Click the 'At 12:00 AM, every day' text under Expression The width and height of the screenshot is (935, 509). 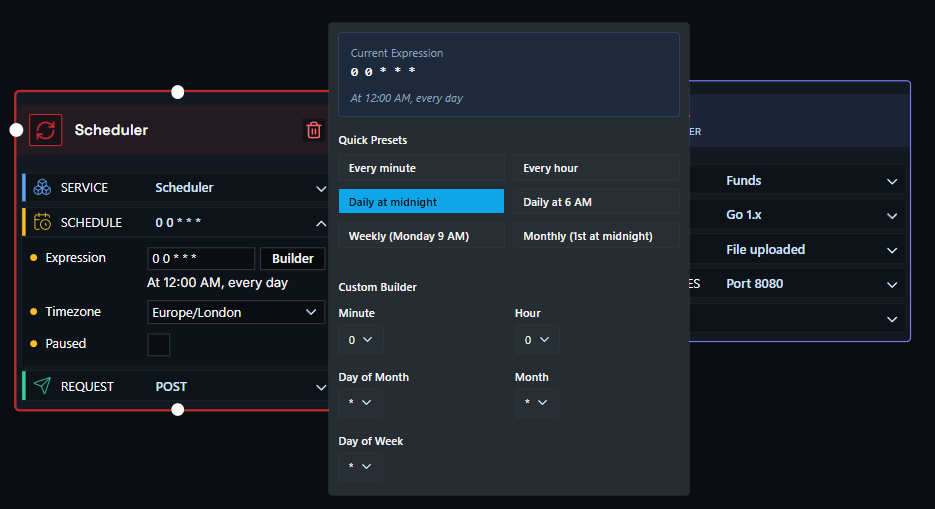pos(218,283)
